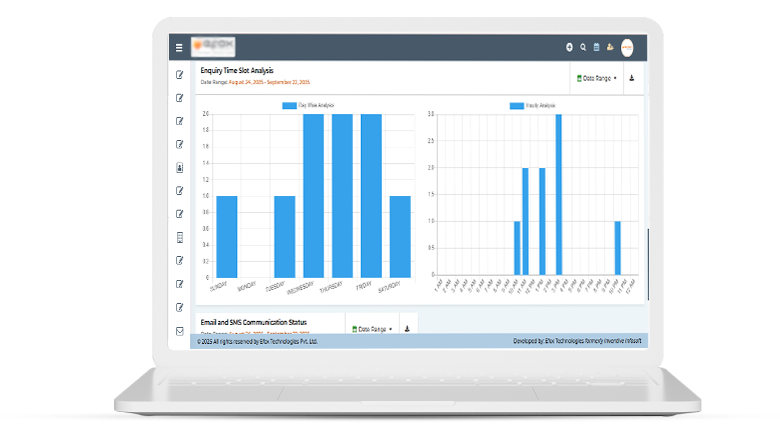This screenshot has width=780, height=442.
Task: Select the Saturday bar in day chart
Action: coord(400,237)
